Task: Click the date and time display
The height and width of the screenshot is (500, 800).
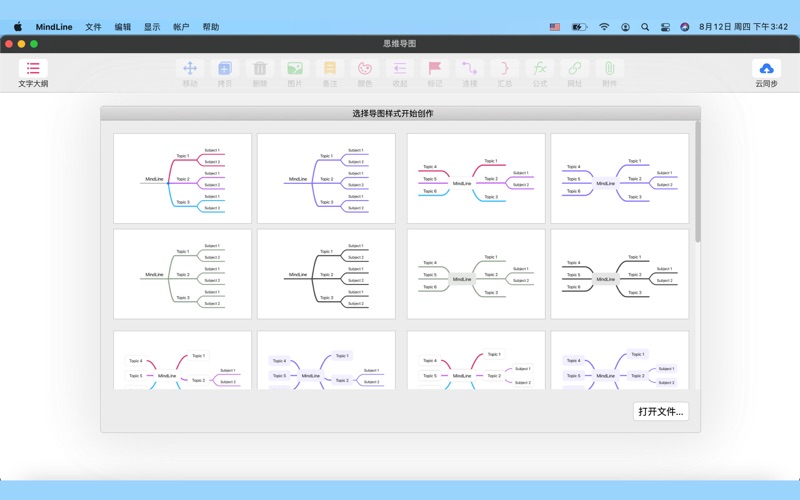Action: 743,27
